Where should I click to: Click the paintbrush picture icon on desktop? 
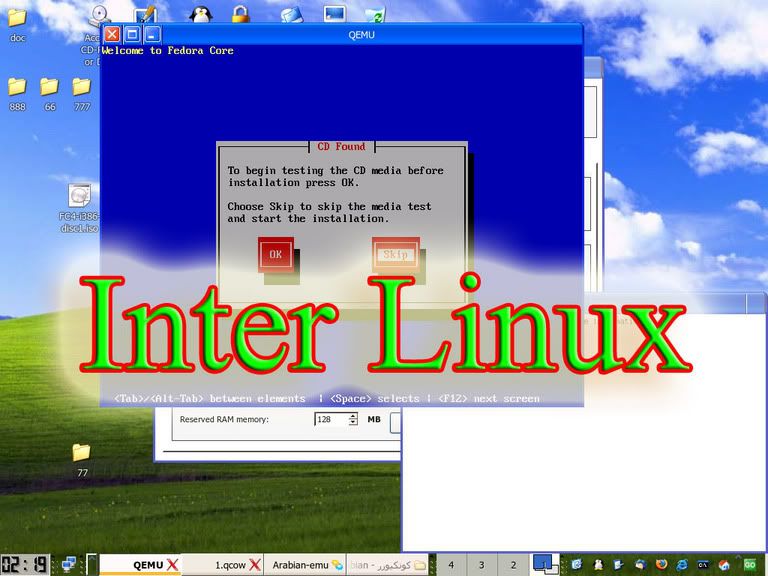(x=145, y=15)
